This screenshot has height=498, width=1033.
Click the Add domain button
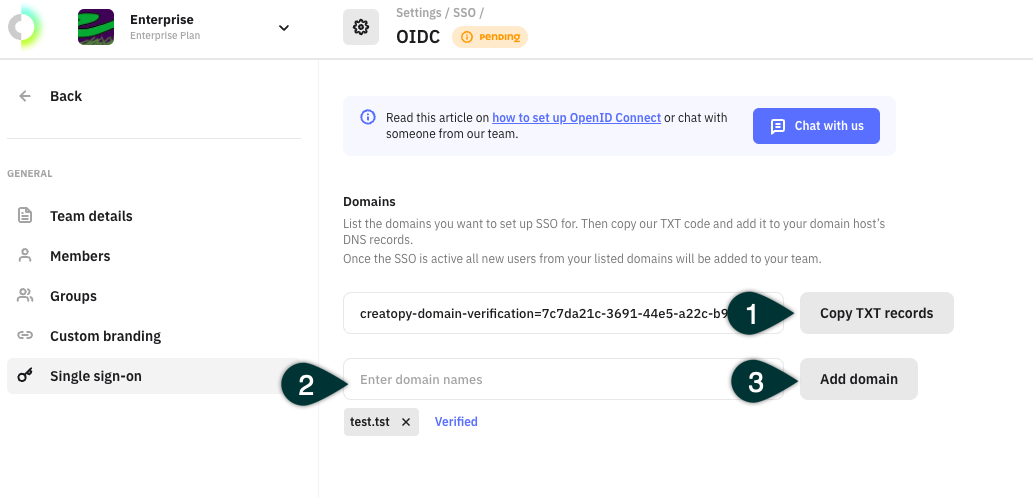click(858, 379)
